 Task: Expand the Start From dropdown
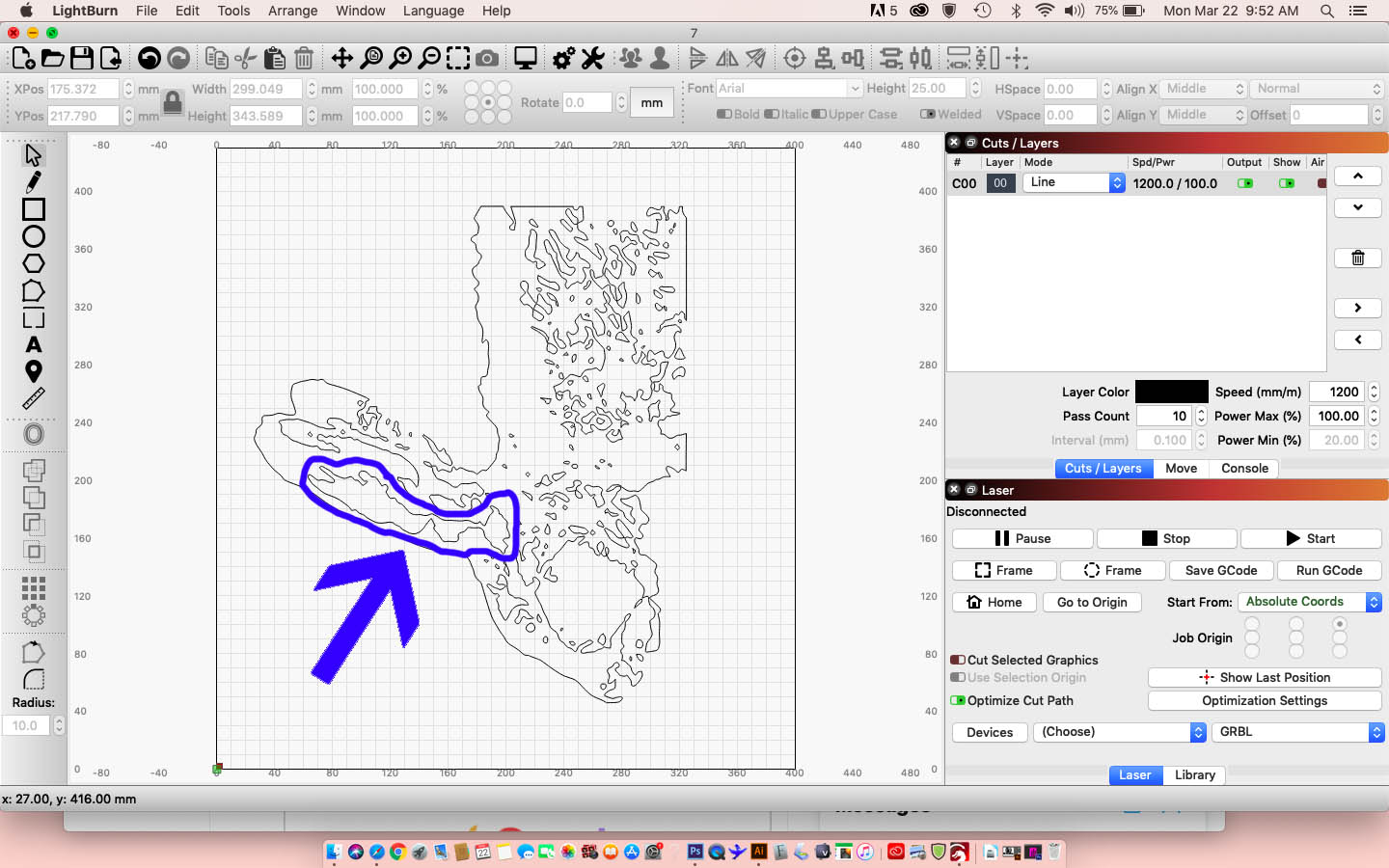(1309, 602)
